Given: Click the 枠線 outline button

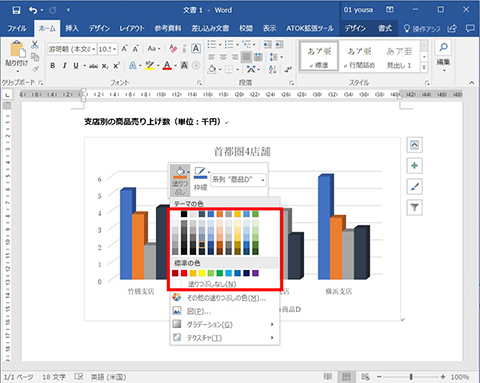Looking at the screenshot, I should click(x=200, y=179).
